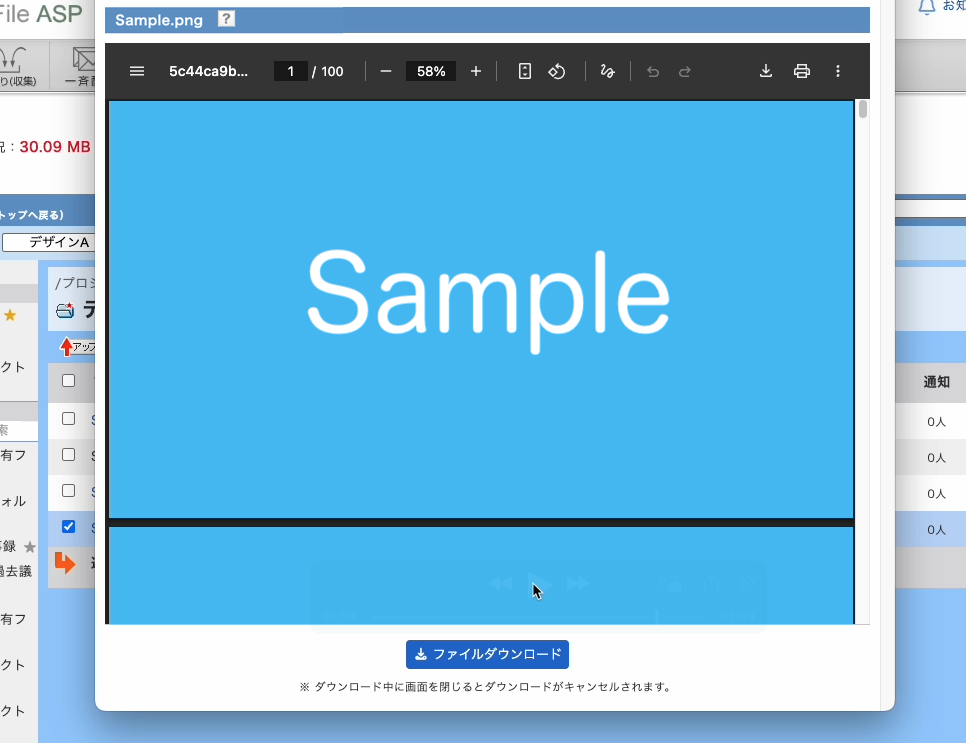The width and height of the screenshot is (966, 743).
Task: Check the first file row checkbox
Action: [69, 419]
